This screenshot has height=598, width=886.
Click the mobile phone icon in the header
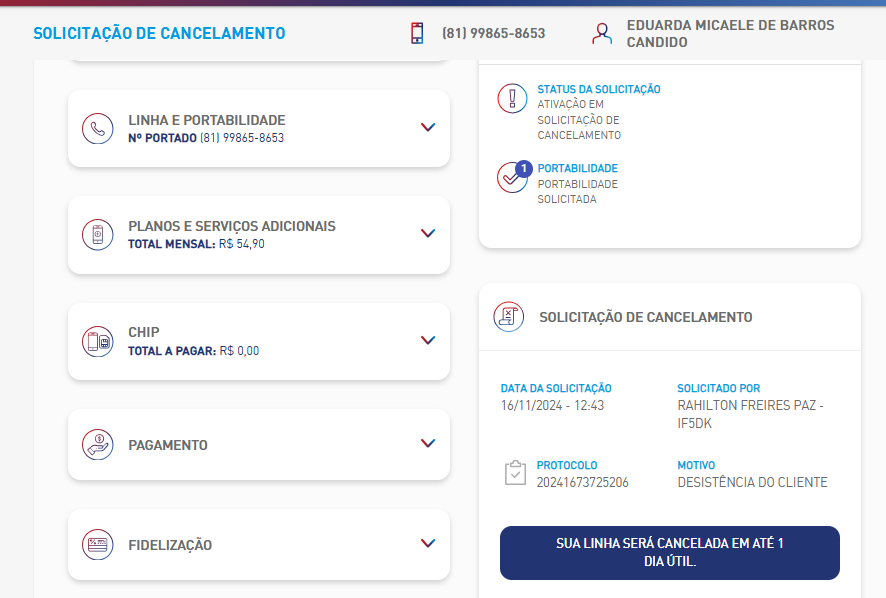pos(417,33)
